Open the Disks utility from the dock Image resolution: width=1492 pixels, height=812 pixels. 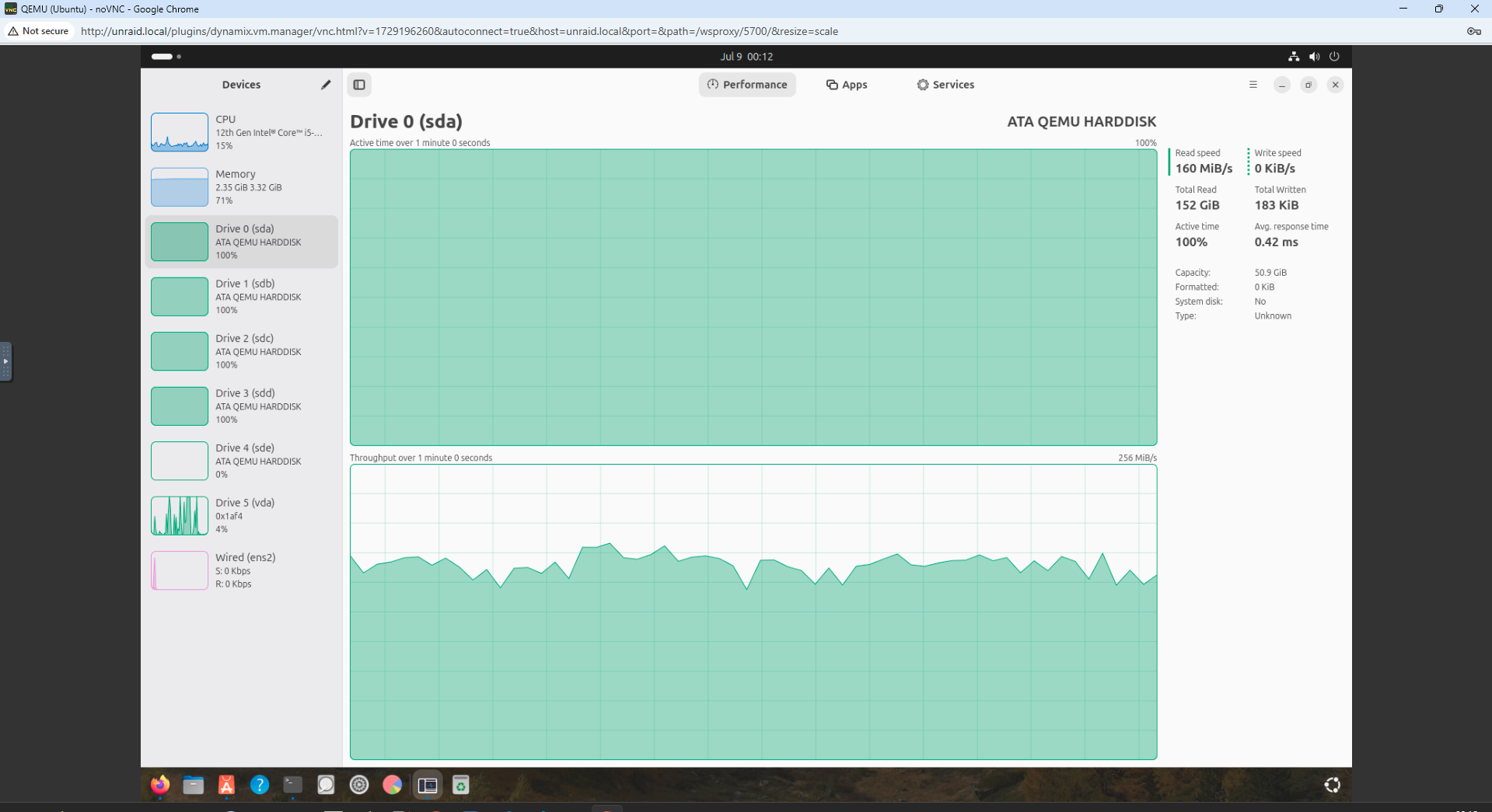326,785
